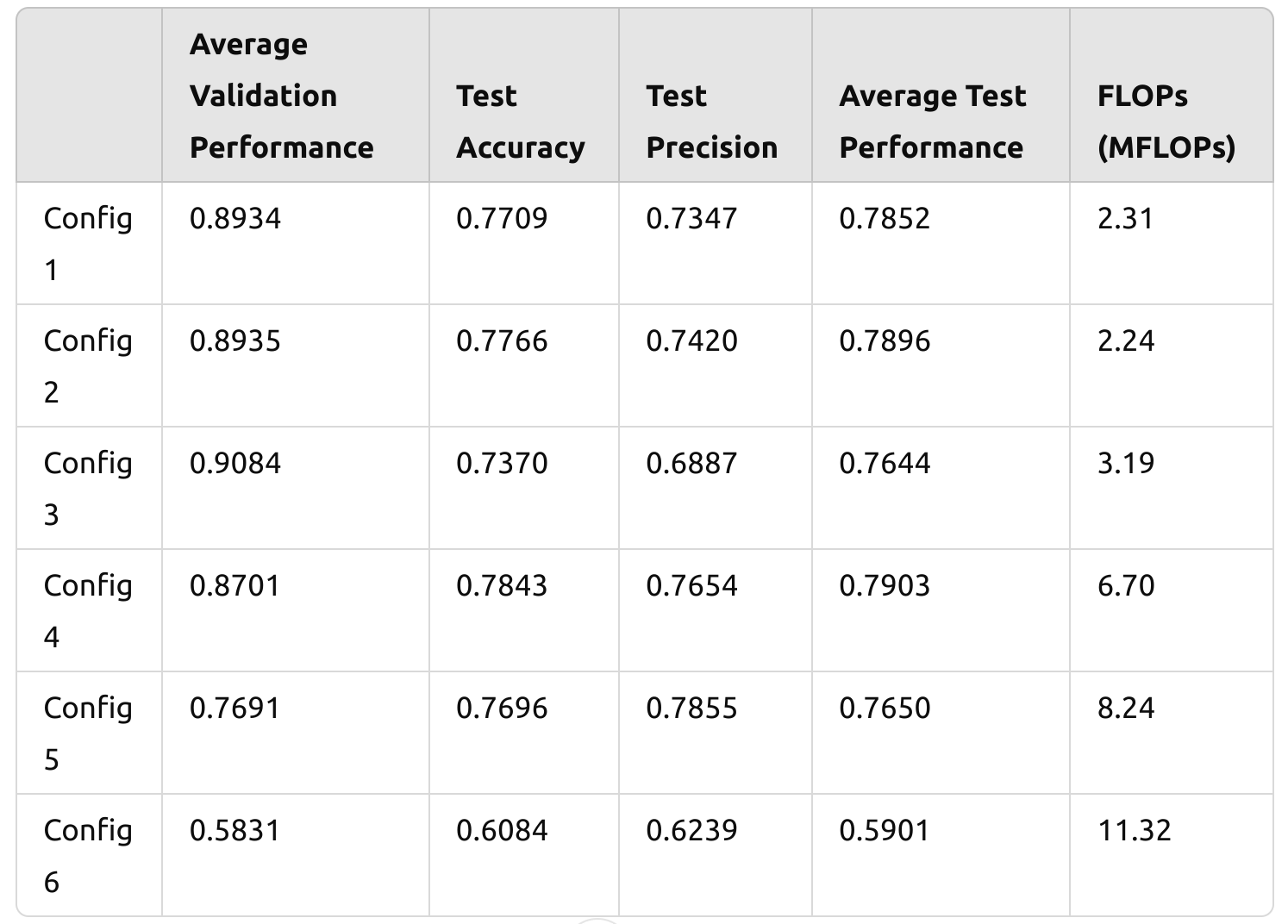The image size is (1288, 924).
Task: Click the Average Test Performance column header
Action: coord(933,122)
